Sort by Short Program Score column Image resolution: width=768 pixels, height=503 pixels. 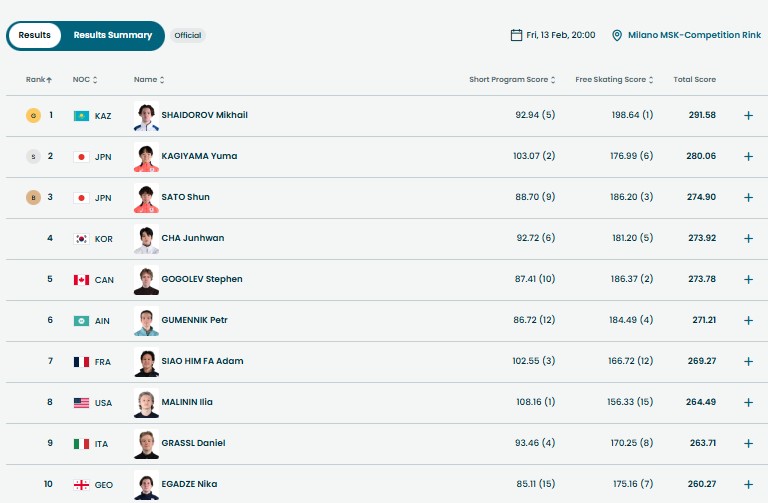(x=511, y=79)
